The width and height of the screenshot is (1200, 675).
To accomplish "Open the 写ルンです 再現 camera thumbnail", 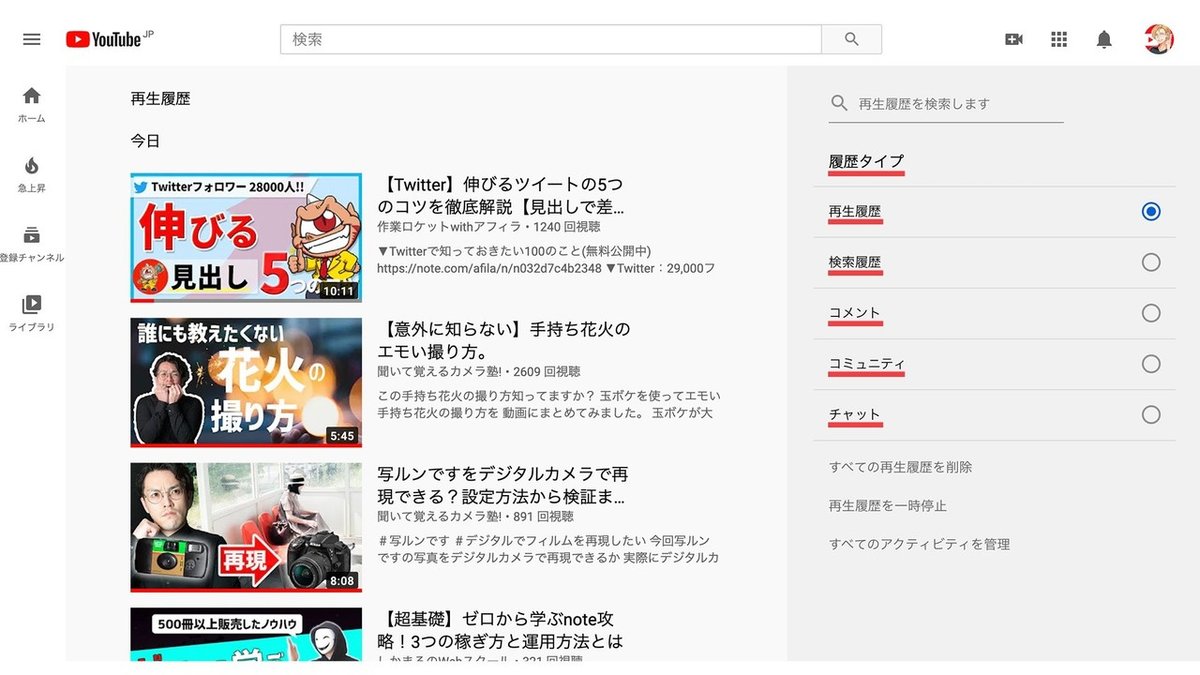I will (x=246, y=527).
